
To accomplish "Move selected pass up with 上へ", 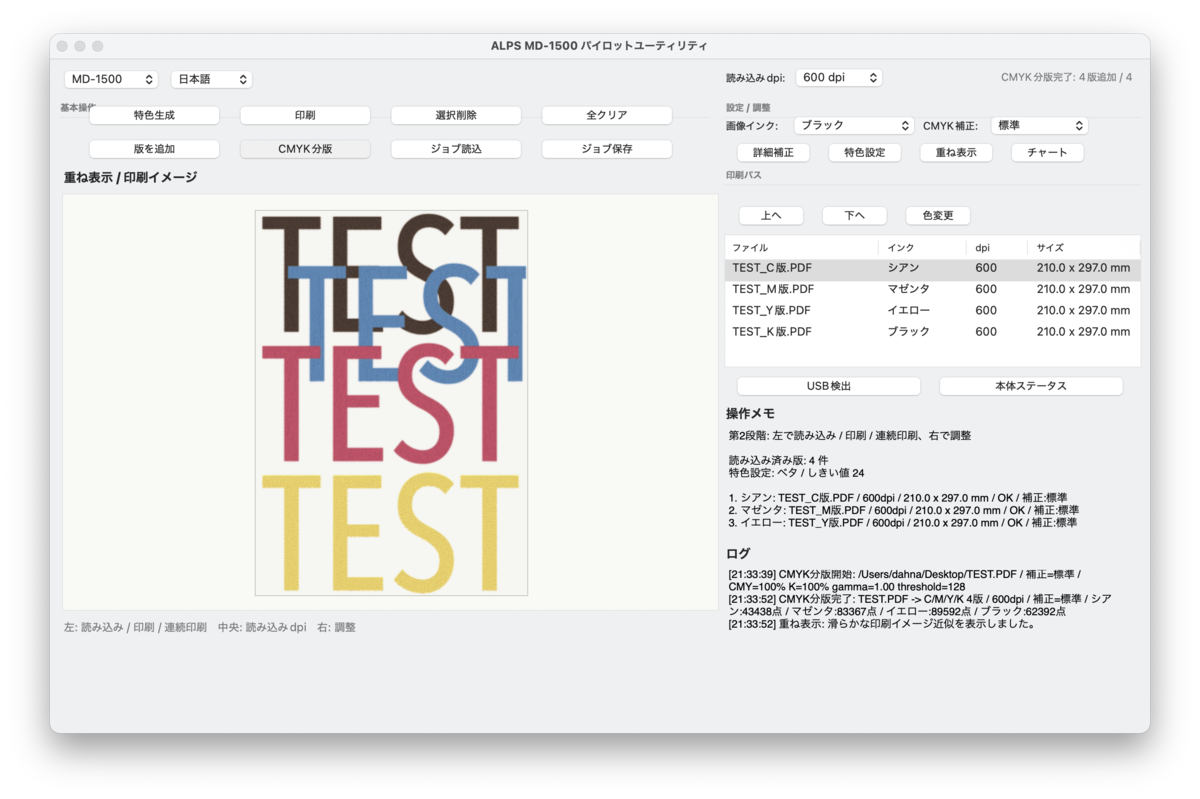I will 771,216.
